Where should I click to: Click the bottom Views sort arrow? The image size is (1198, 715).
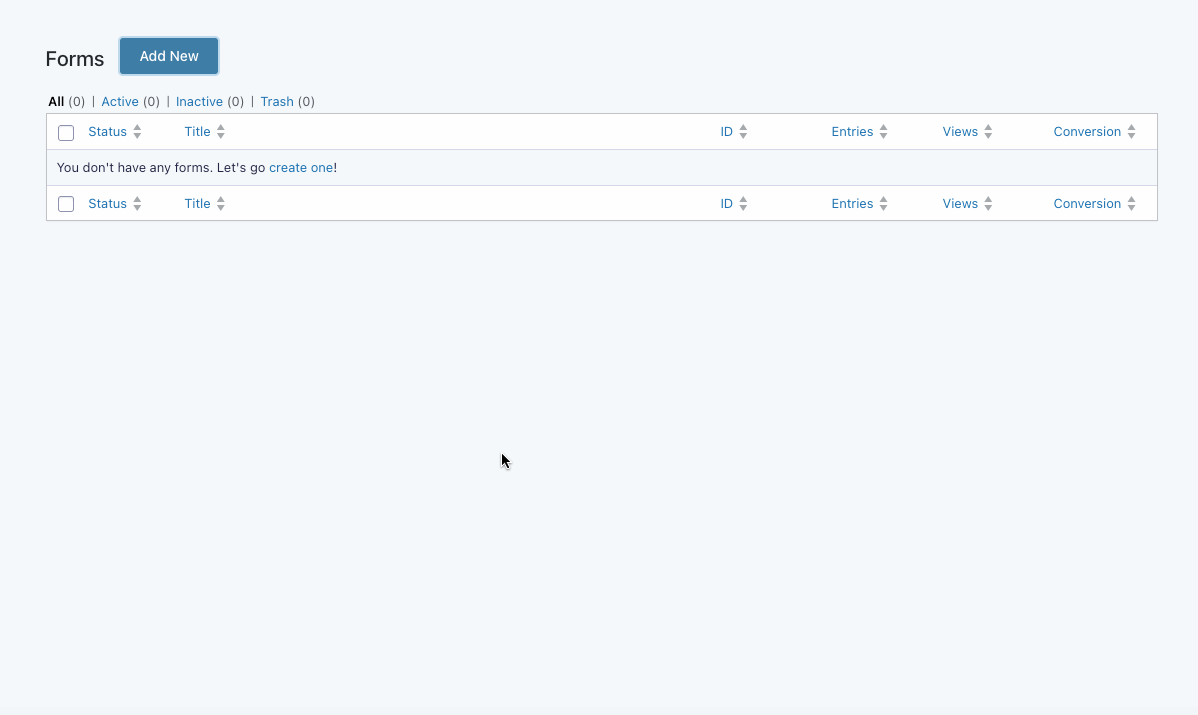click(x=990, y=203)
